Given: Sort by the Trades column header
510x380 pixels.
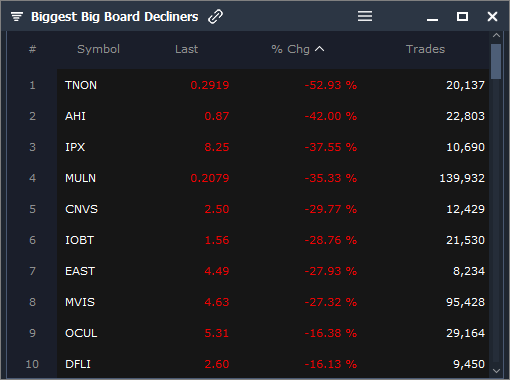Looking at the screenshot, I should (425, 49).
